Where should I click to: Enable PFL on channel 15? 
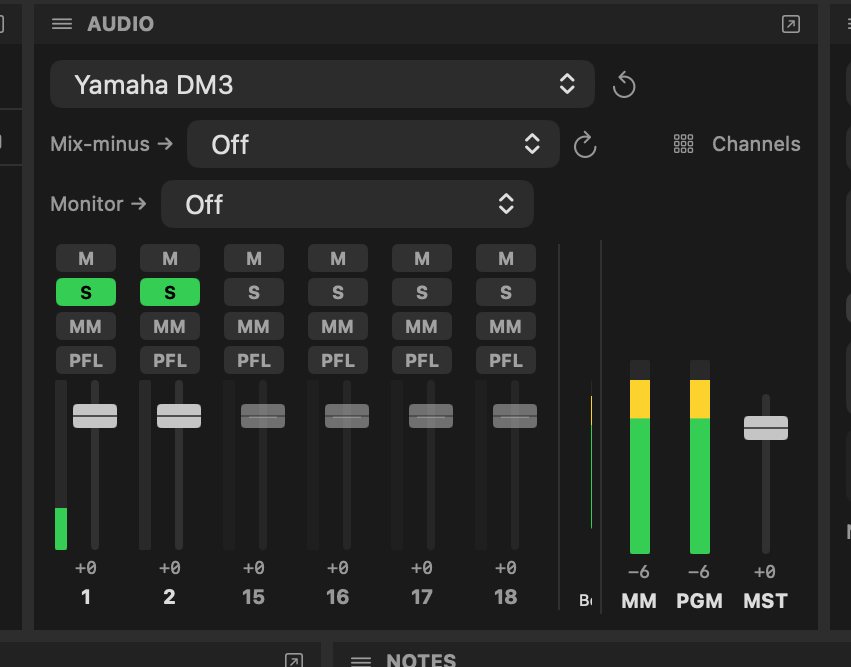tap(254, 360)
